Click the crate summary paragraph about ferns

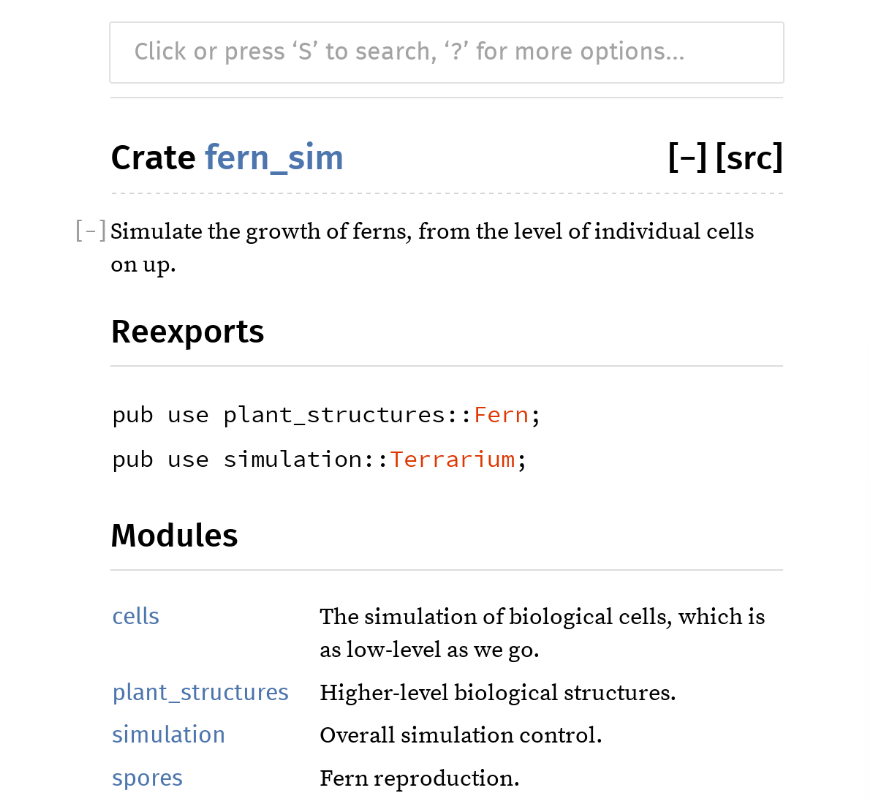tap(432, 247)
